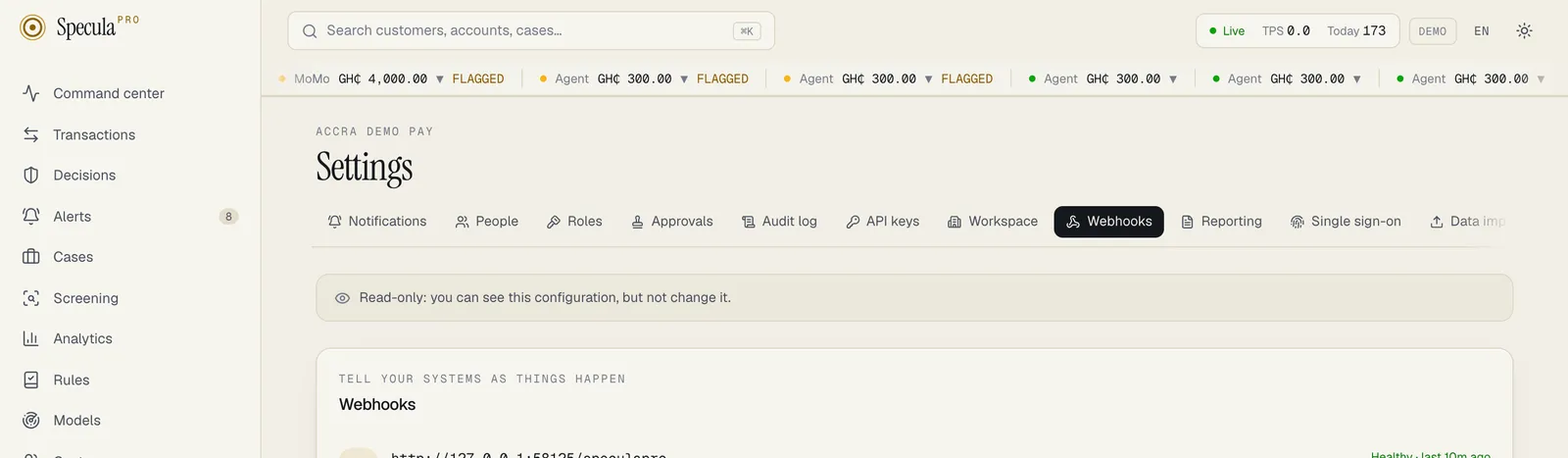Switch to Audit log tab
The image size is (1568, 458).
[x=779, y=222]
